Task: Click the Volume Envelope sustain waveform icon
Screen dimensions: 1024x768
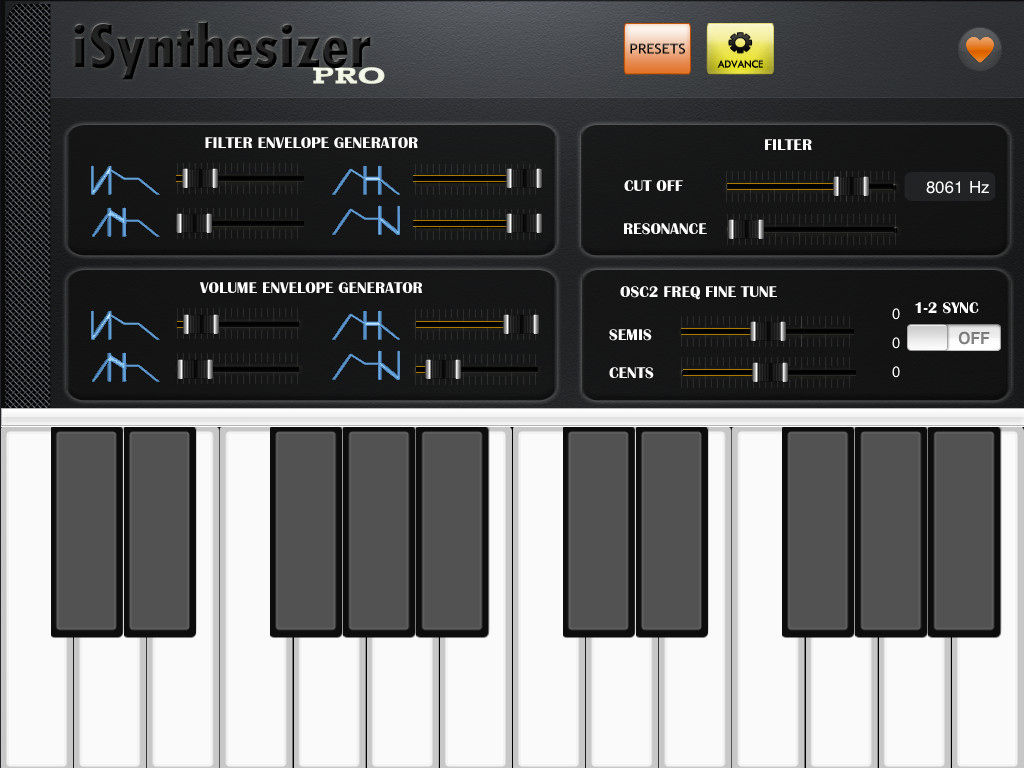Action: pyautogui.click(x=366, y=325)
